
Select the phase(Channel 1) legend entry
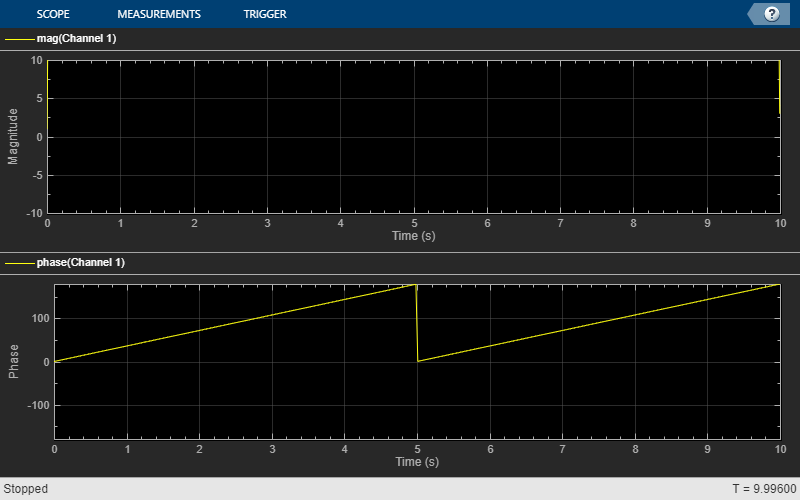(x=81, y=262)
